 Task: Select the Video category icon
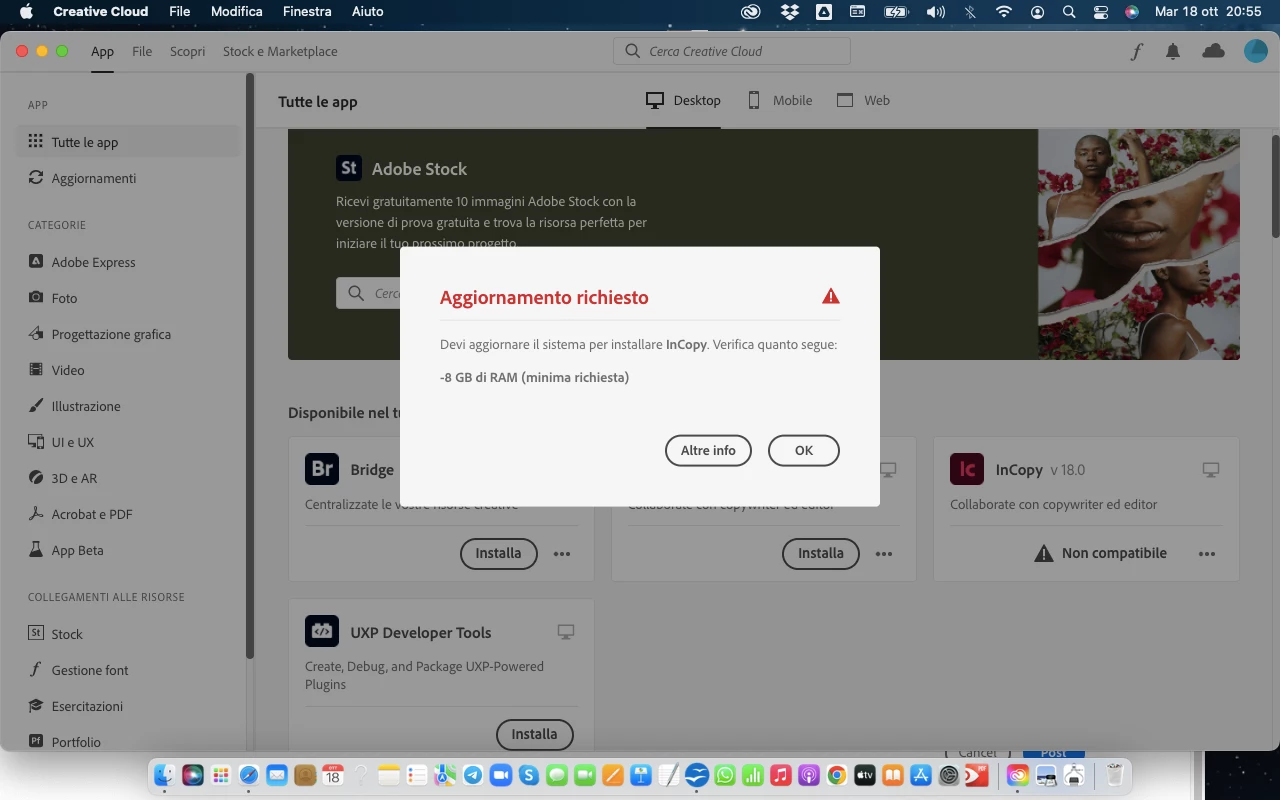[x=36, y=370]
